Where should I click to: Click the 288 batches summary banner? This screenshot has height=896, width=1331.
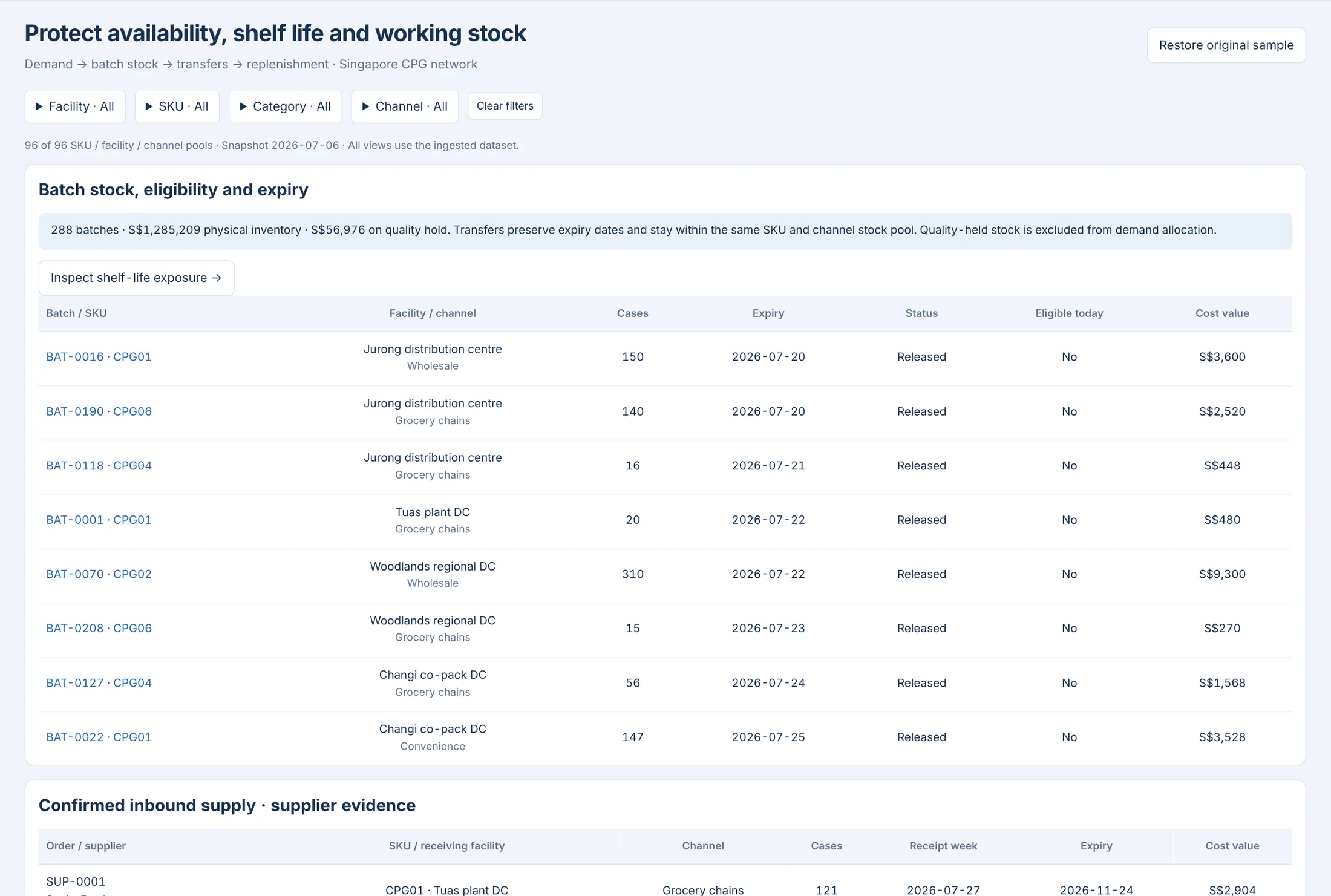click(665, 231)
